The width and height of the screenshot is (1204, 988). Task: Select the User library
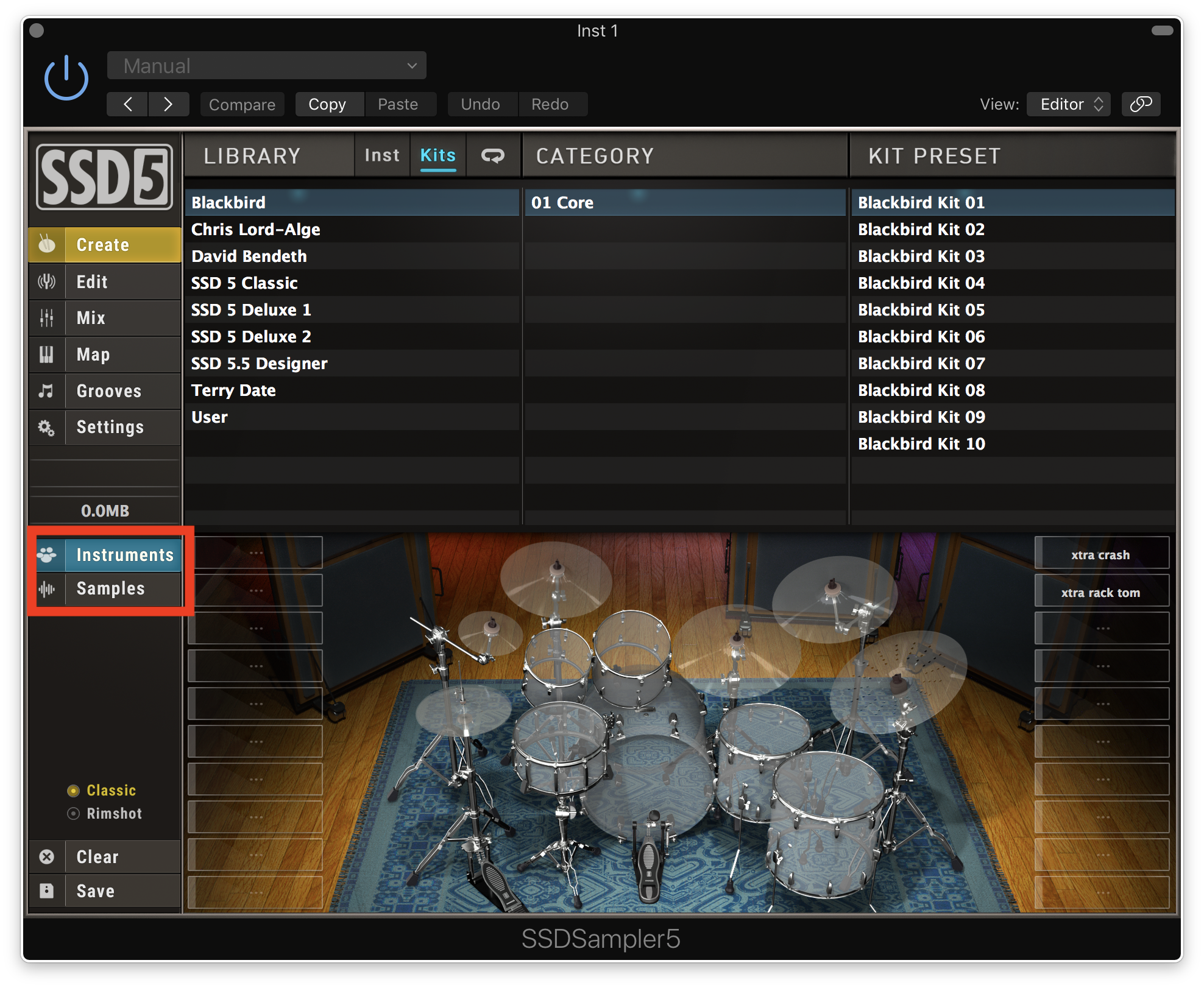[352, 417]
